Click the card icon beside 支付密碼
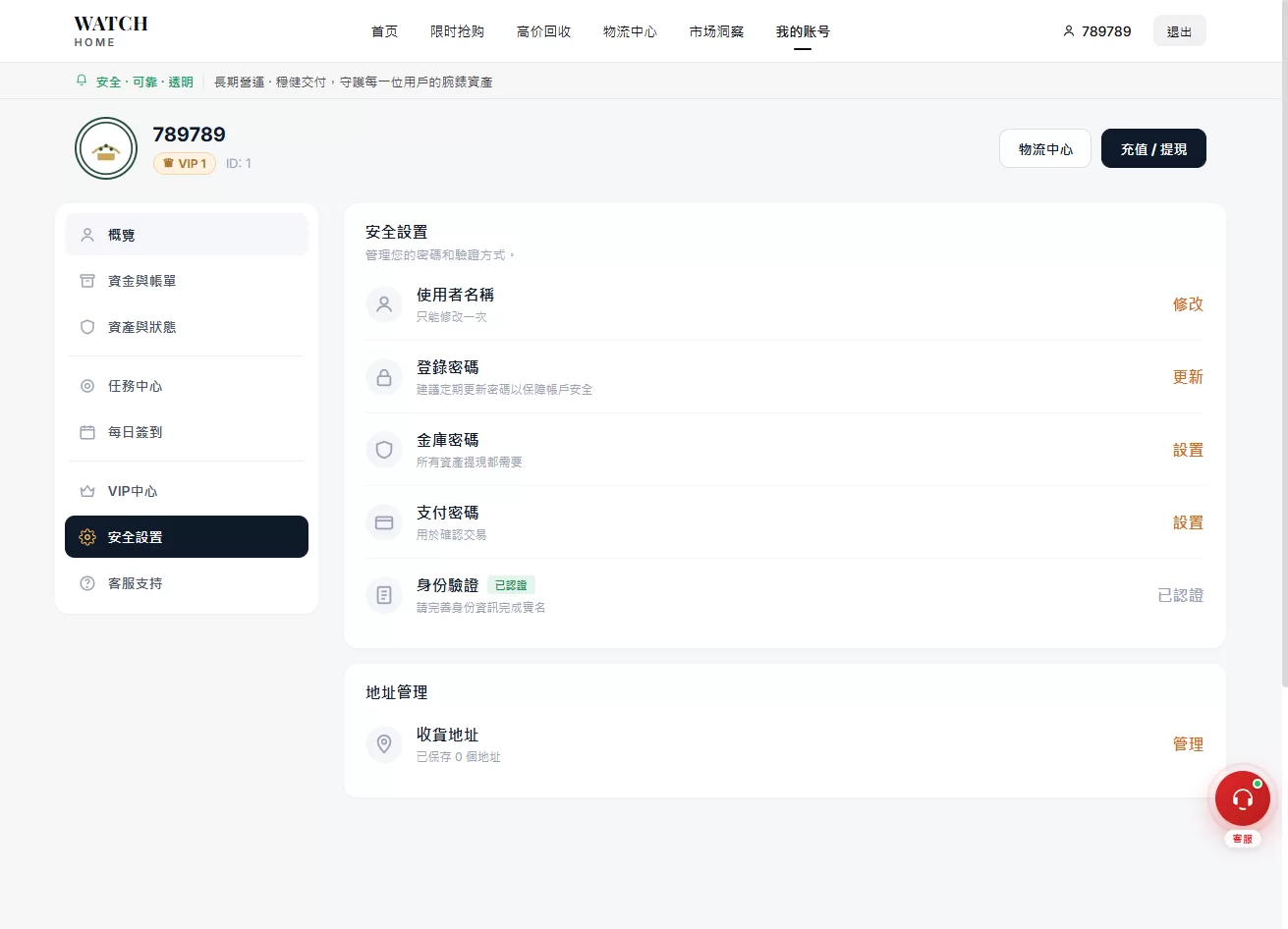This screenshot has width=1288, height=929. 384,522
